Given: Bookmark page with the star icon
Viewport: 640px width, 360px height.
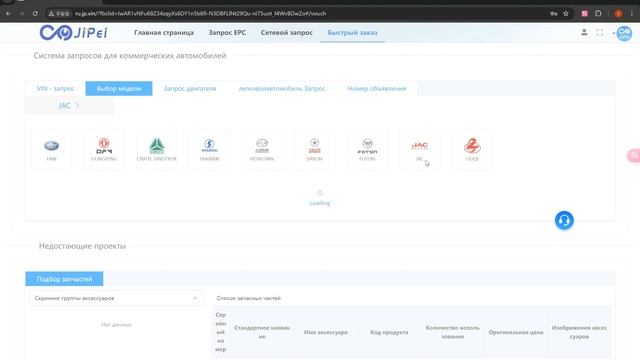Looking at the screenshot, I should pyautogui.click(x=566, y=13).
